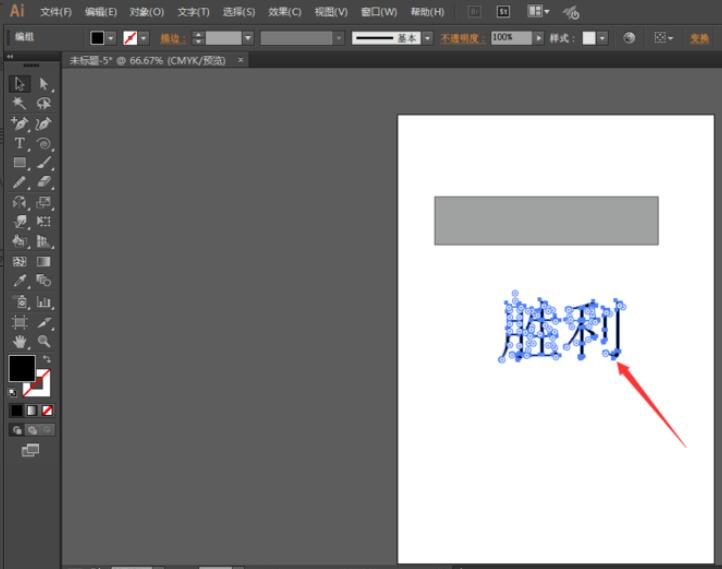Select the Paintbrush tool
This screenshot has height=569, width=722.
[x=44, y=163]
